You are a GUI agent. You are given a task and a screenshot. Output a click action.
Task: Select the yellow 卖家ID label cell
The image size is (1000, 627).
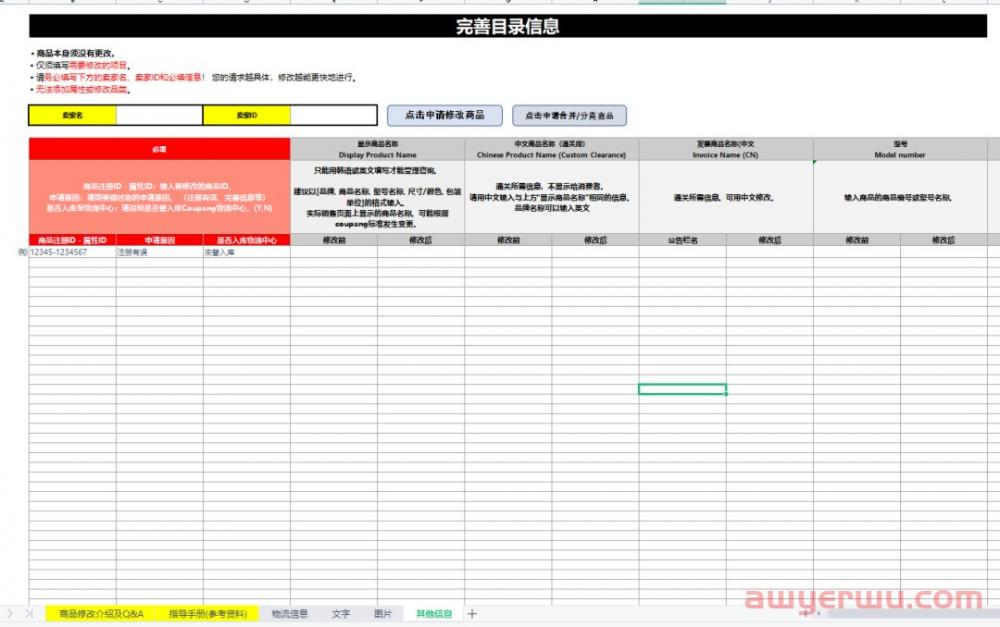[x=247, y=115]
